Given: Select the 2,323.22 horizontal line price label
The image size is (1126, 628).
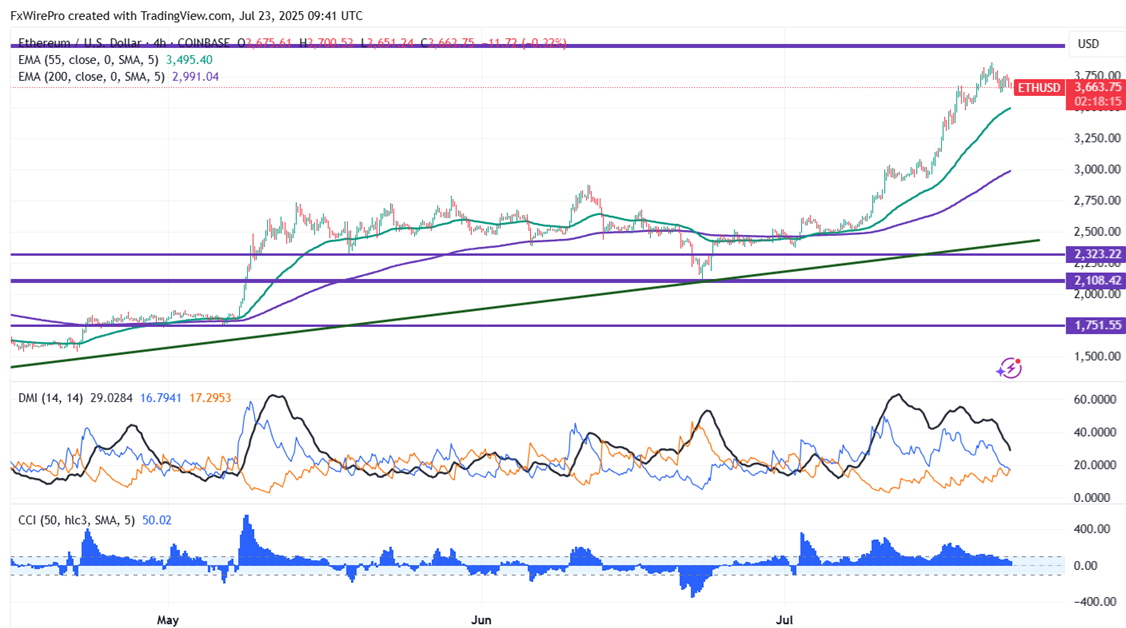Looking at the screenshot, I should pyautogui.click(x=1097, y=254).
